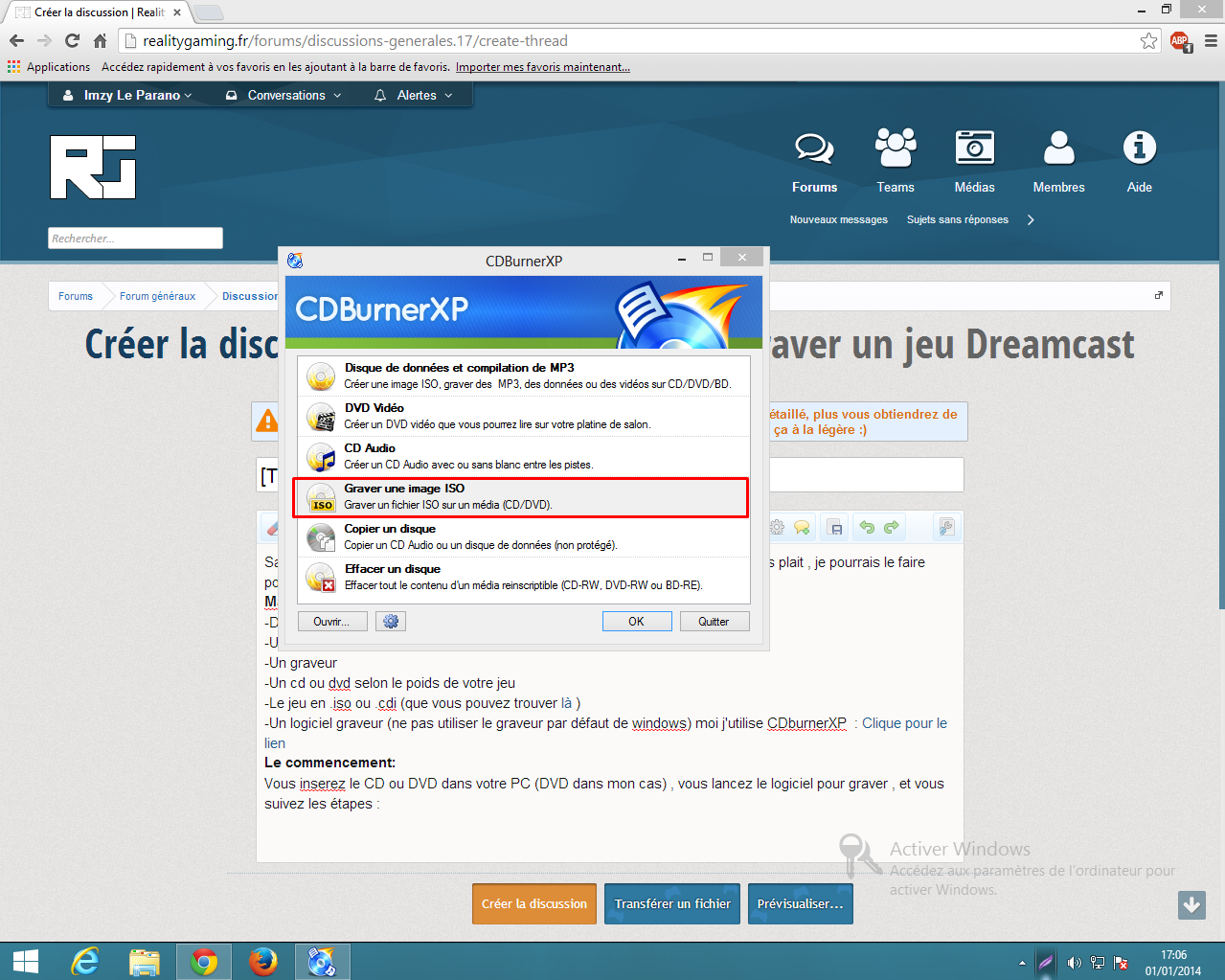Choose "Graver une image ISO" in CDBurnerXP
Viewport: 1225px width, 980px height.
521,497
